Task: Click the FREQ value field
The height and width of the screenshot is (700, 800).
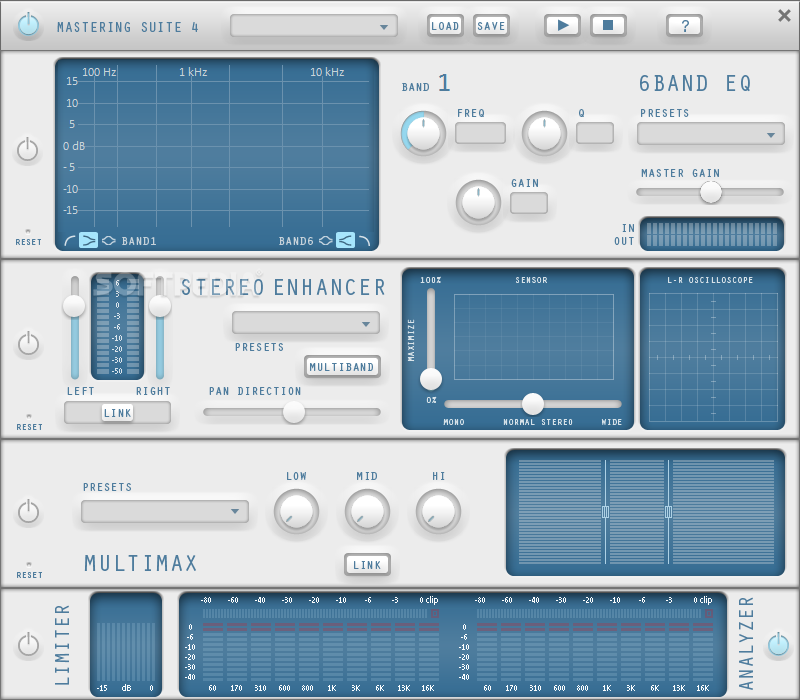Action: 480,133
